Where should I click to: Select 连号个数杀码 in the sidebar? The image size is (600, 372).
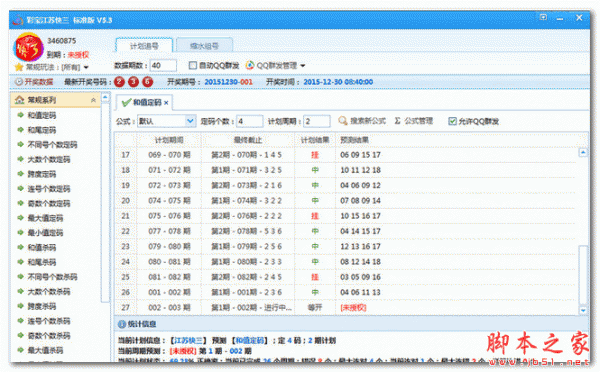click(x=49, y=321)
